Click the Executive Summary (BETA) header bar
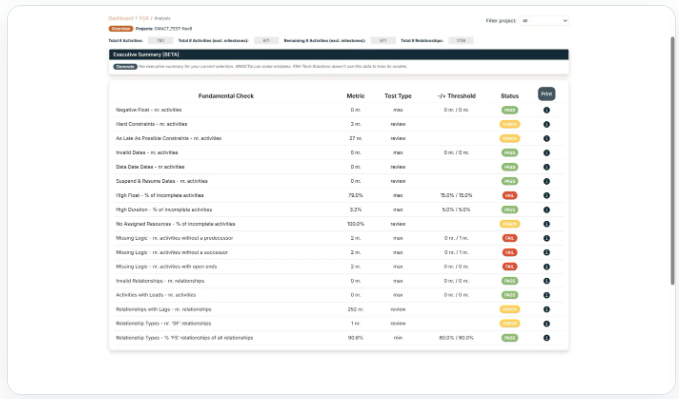The height and width of the screenshot is (399, 679). click(339, 55)
